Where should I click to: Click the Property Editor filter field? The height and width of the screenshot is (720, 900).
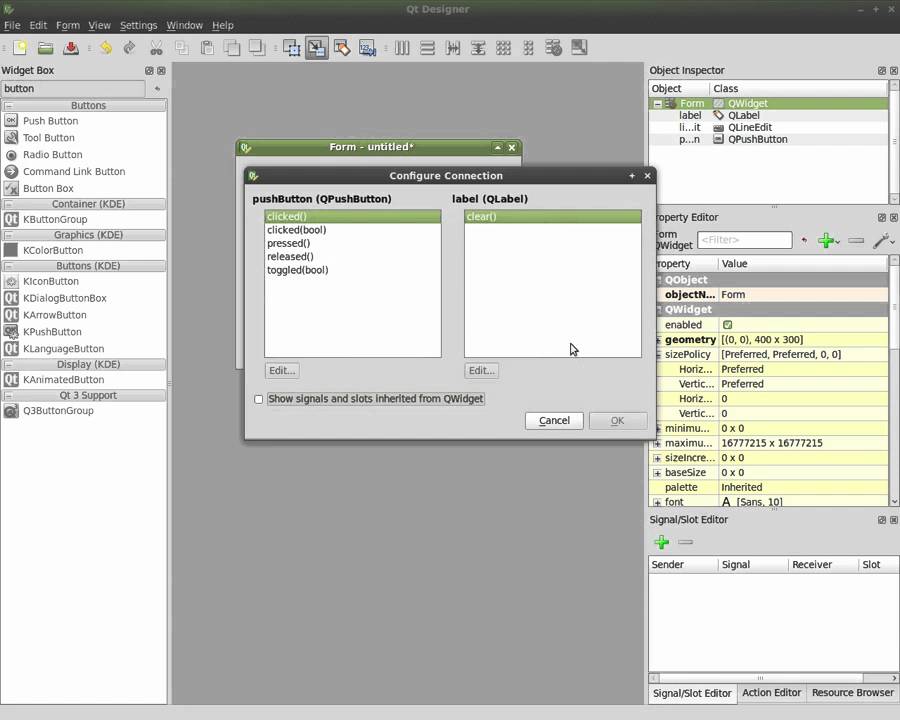744,240
